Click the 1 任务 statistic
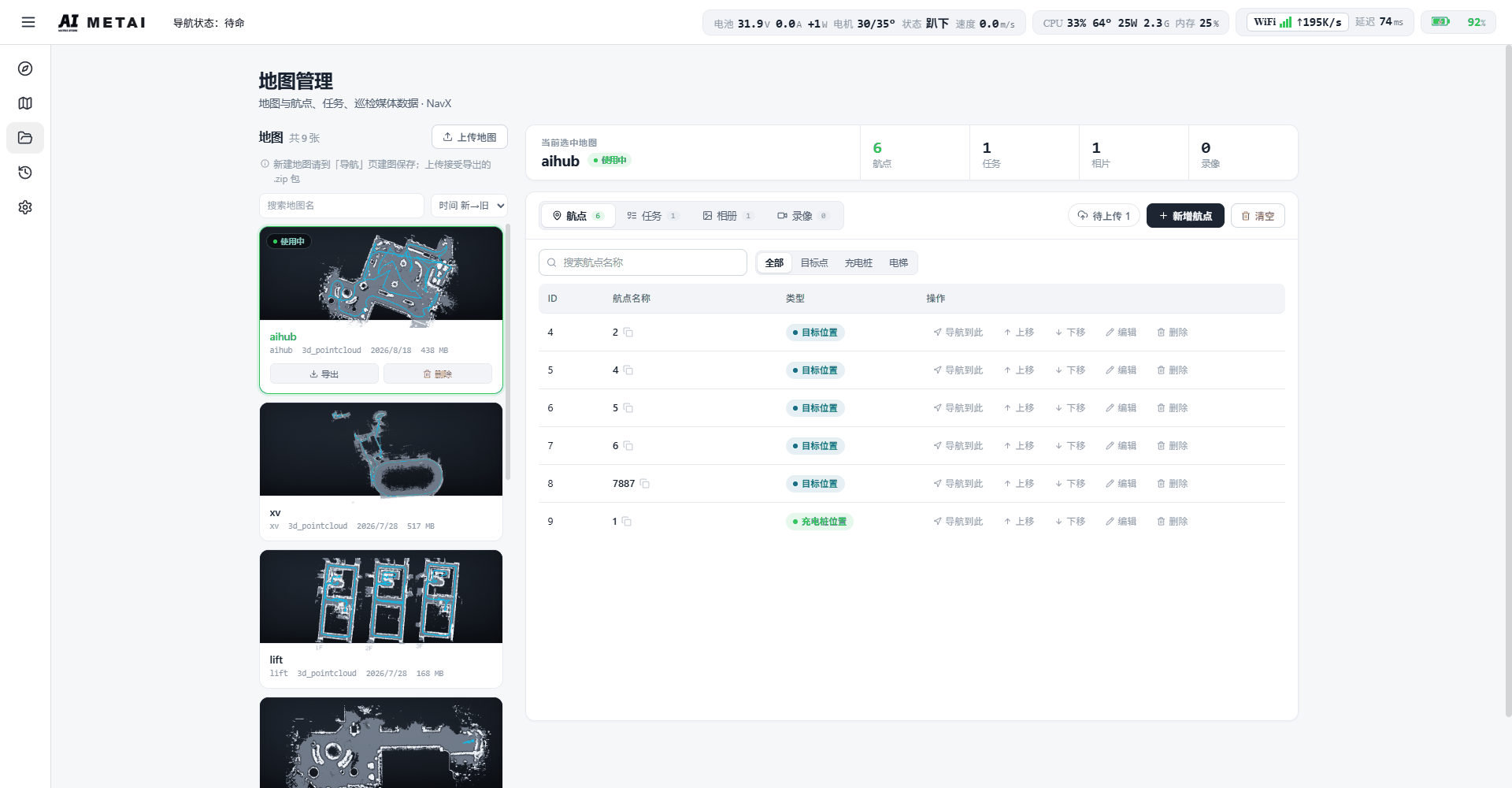The height and width of the screenshot is (788, 1512). (1025, 153)
